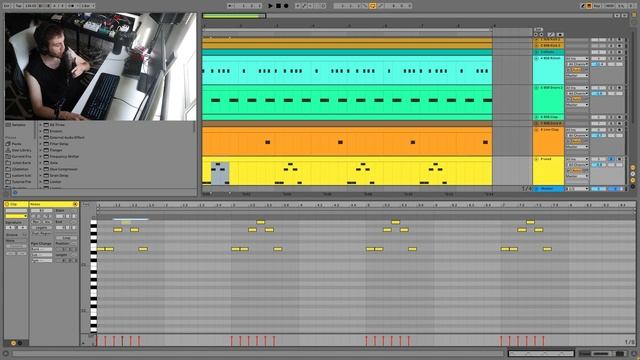This screenshot has width=640, height=360.
Task: Toggle the top orange circle at the right edge
Action: [x=633, y=168]
